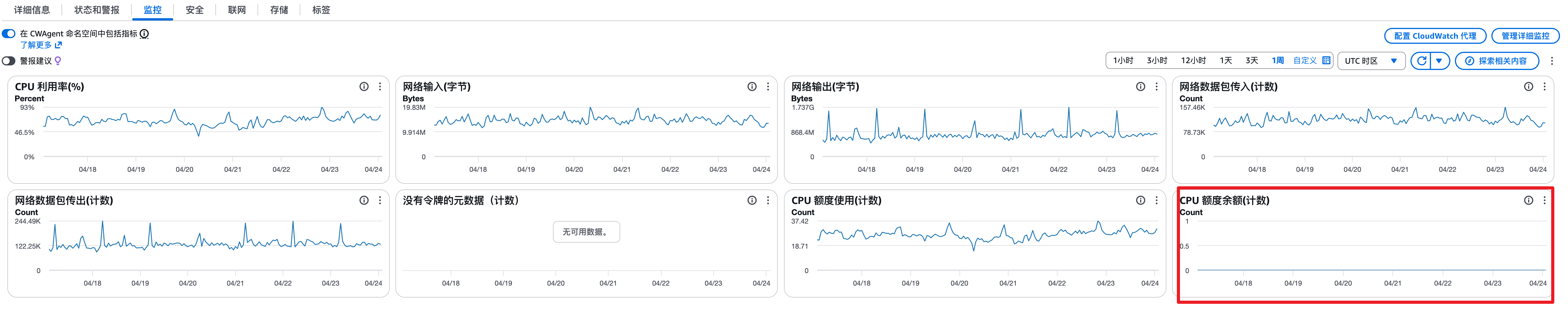
Task: Click the refresh metrics icon
Action: 1421,61
